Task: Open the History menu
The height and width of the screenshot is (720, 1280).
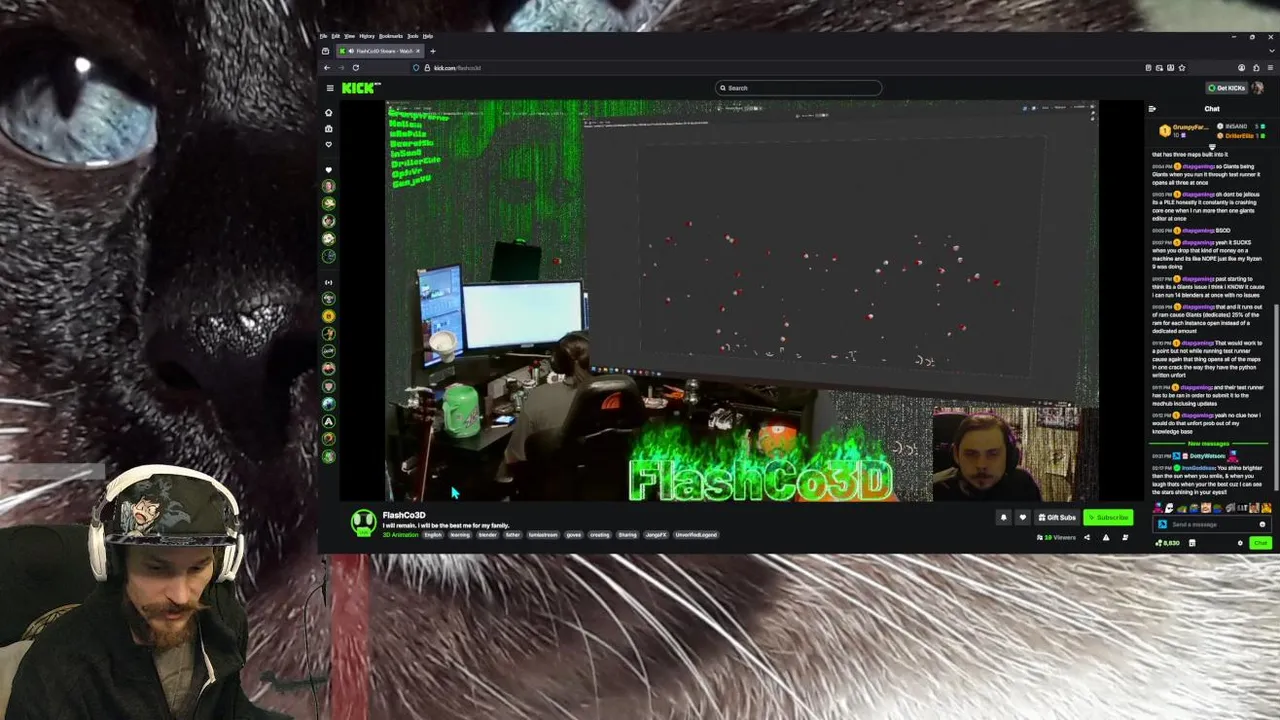Action: pos(367,36)
